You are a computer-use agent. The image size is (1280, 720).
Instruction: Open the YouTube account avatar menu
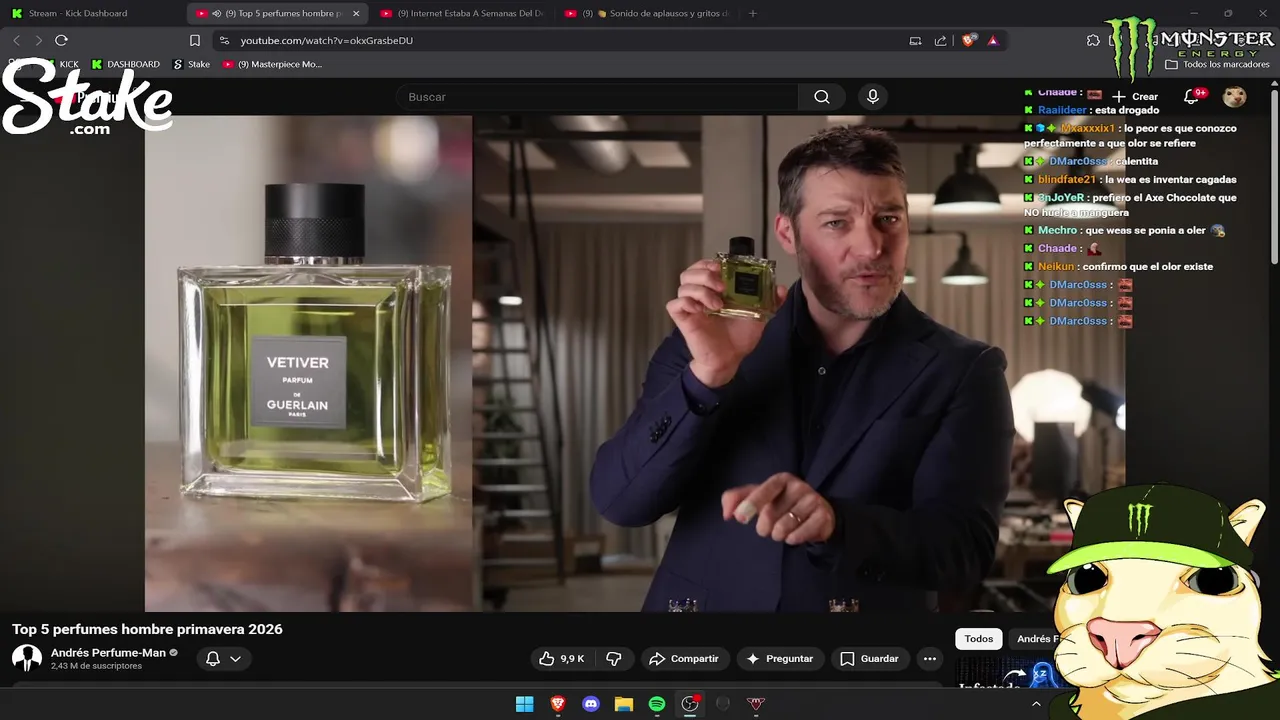click(x=1235, y=97)
